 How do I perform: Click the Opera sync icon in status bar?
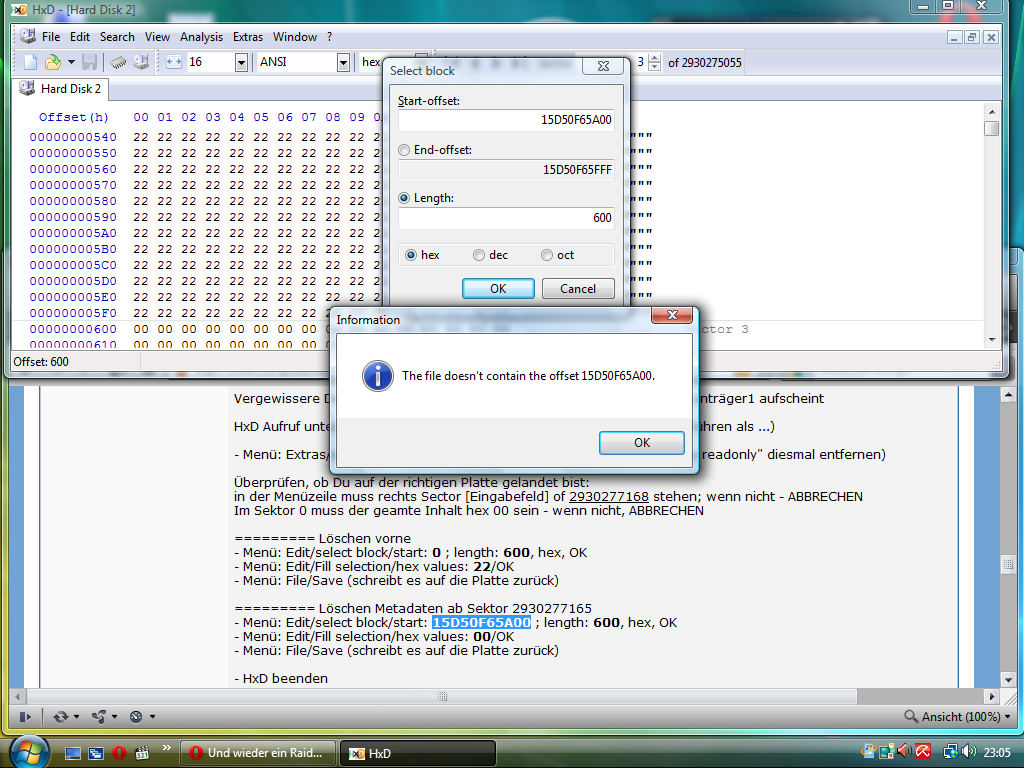click(x=61, y=717)
